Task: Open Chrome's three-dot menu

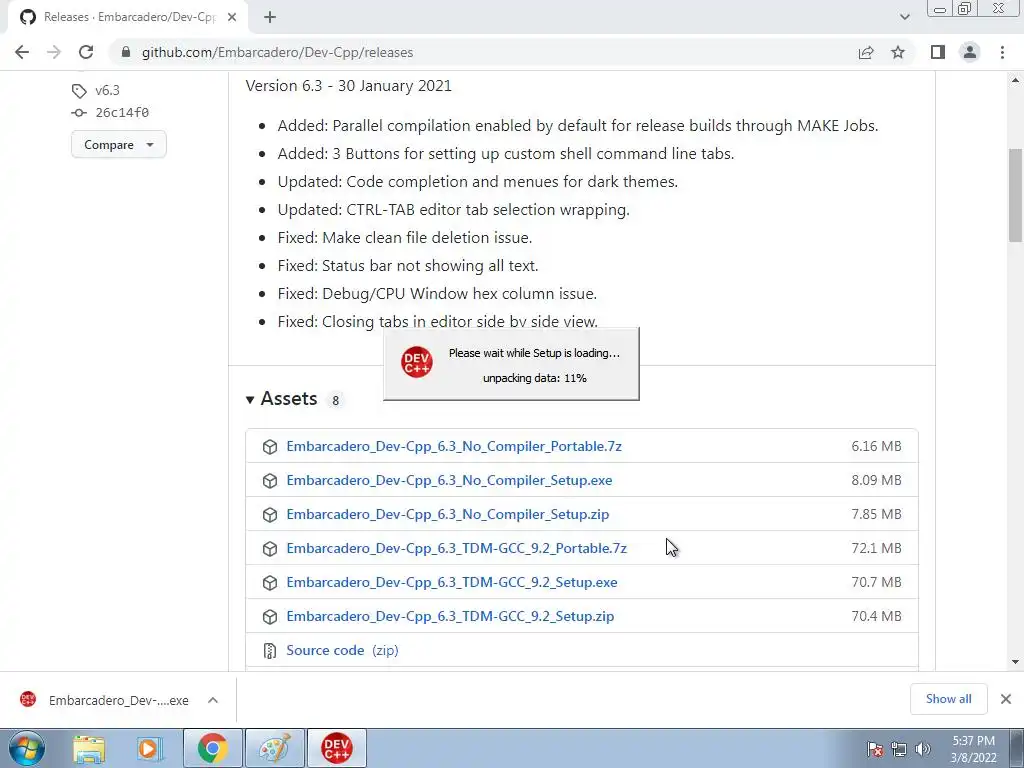Action: 1002,52
